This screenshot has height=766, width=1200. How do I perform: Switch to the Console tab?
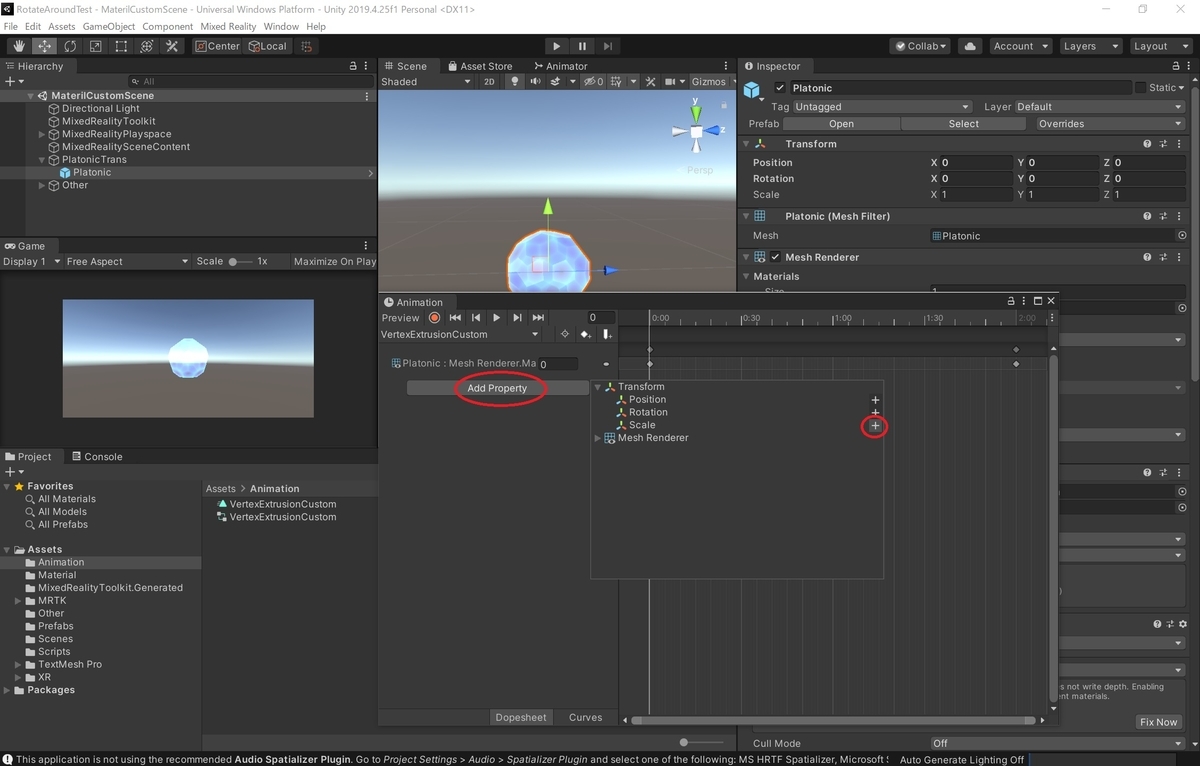tap(96, 457)
